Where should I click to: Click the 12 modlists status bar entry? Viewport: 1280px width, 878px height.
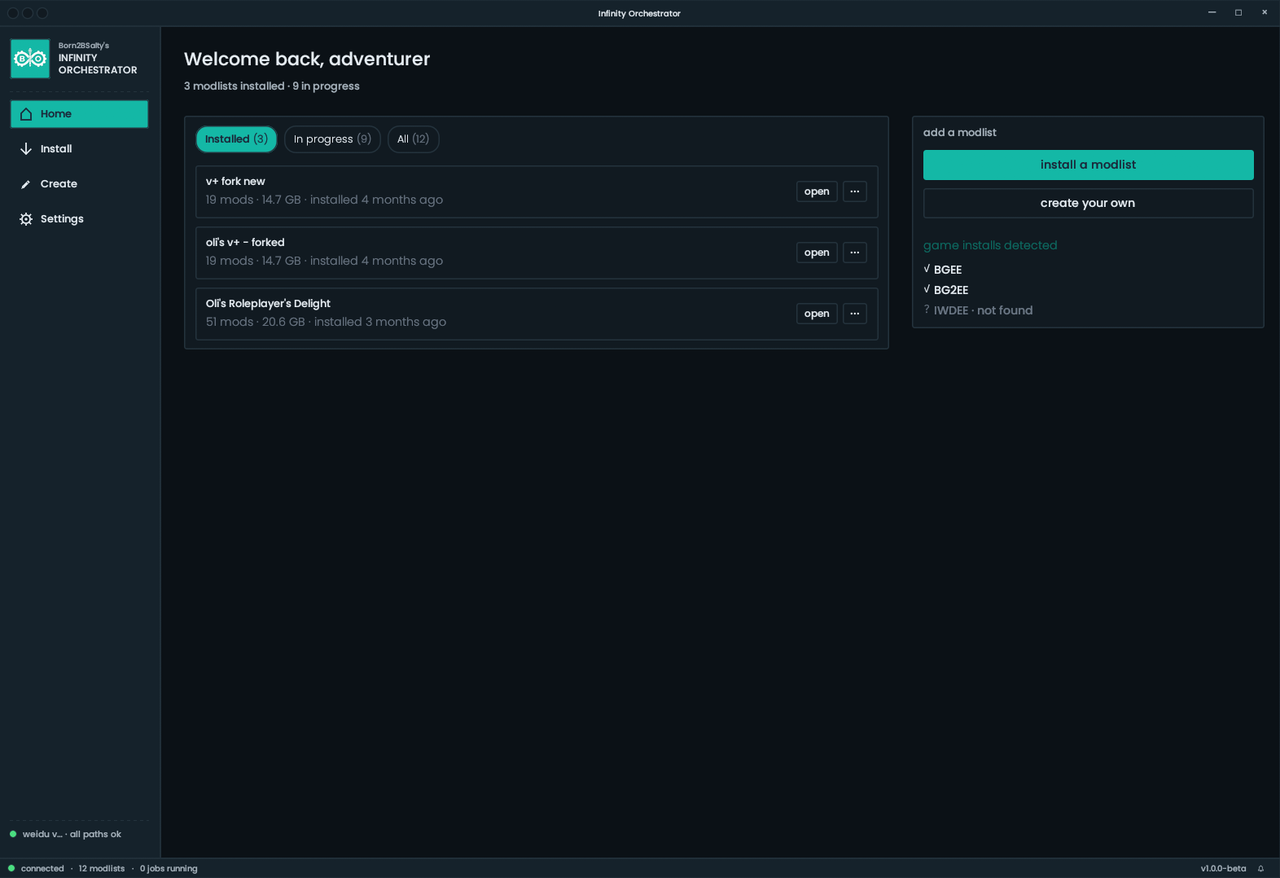coord(102,869)
